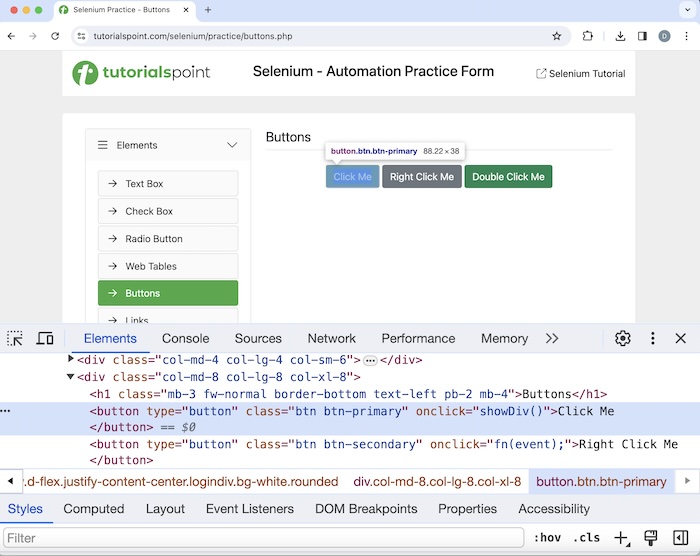Image resolution: width=700 pixels, height=556 pixels.
Task: Open the Chrome extensions puzzle icon
Action: tap(588, 36)
